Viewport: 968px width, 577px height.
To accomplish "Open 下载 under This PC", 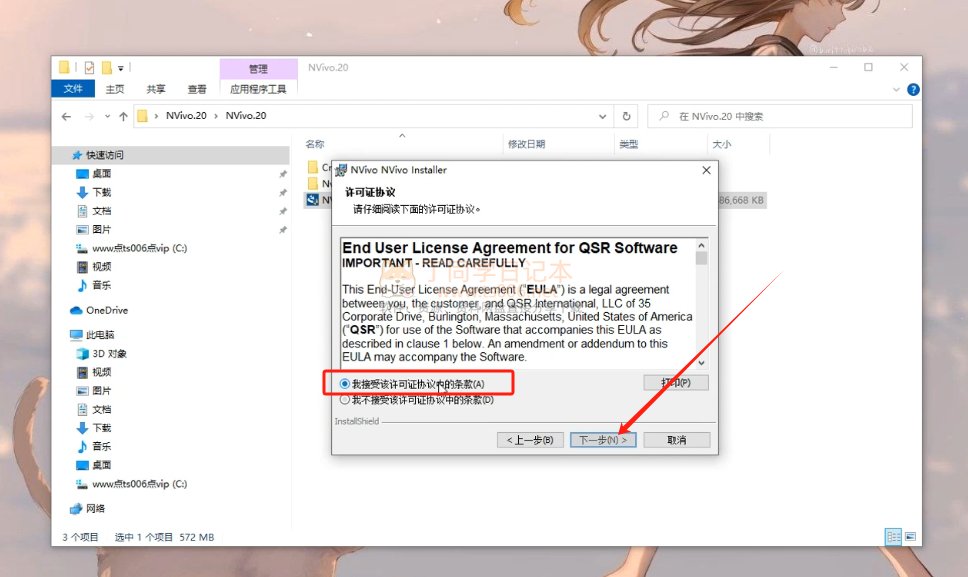I will pyautogui.click(x=101, y=428).
